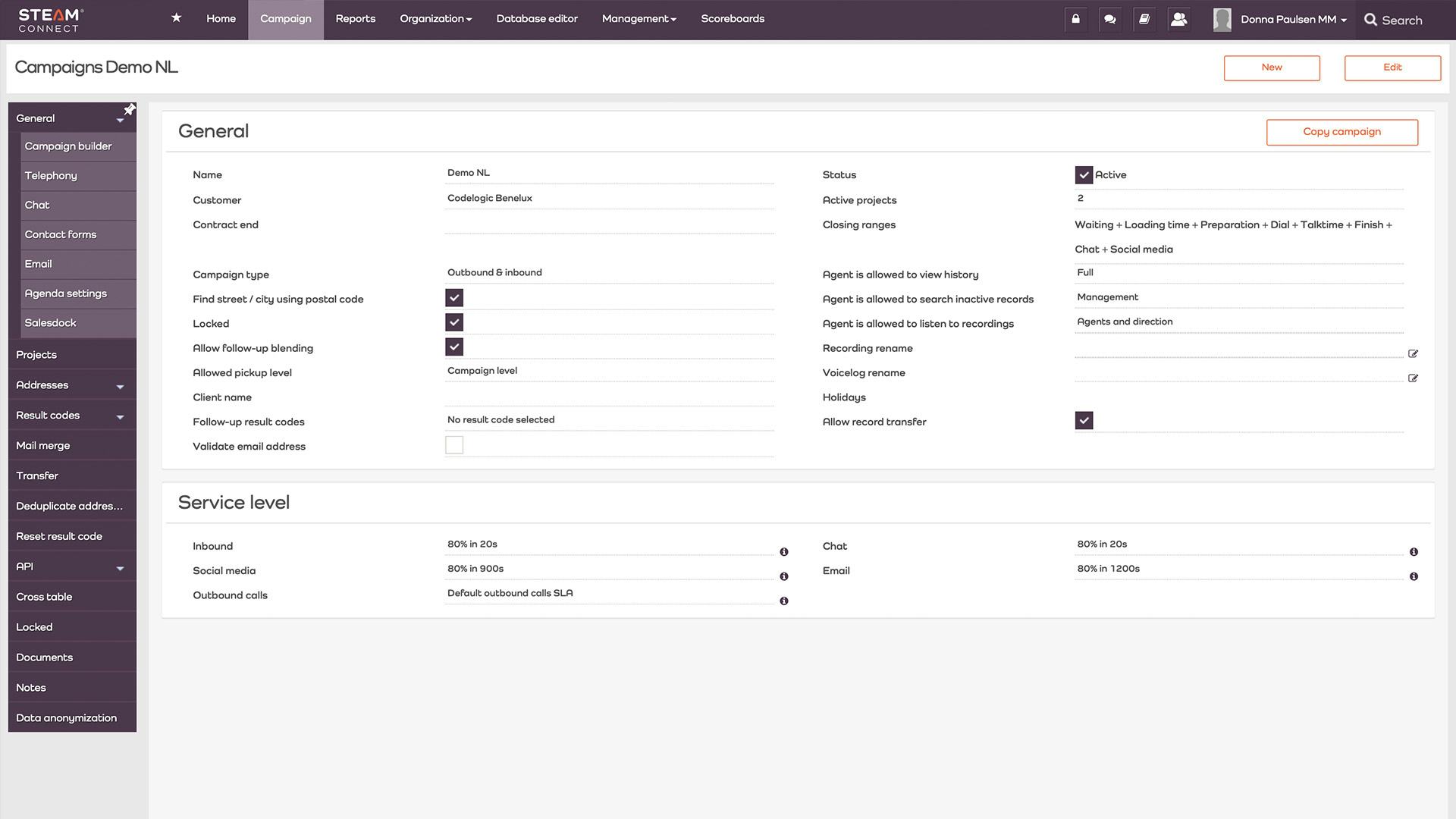Switch to the Reports menu
Image resolution: width=1456 pixels, height=819 pixels.
(355, 18)
